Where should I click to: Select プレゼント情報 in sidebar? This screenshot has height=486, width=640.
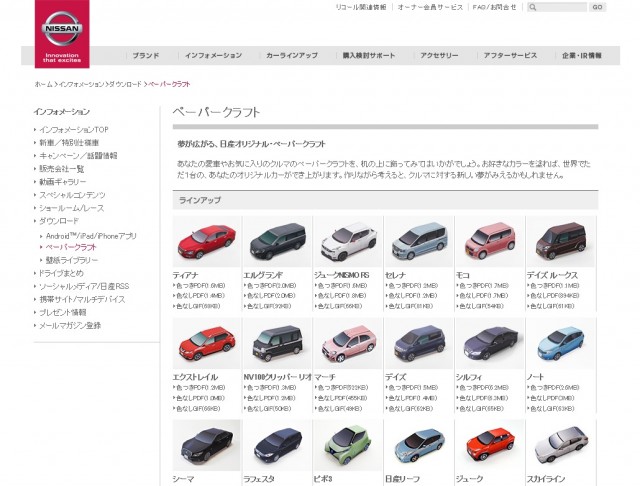(x=63, y=313)
